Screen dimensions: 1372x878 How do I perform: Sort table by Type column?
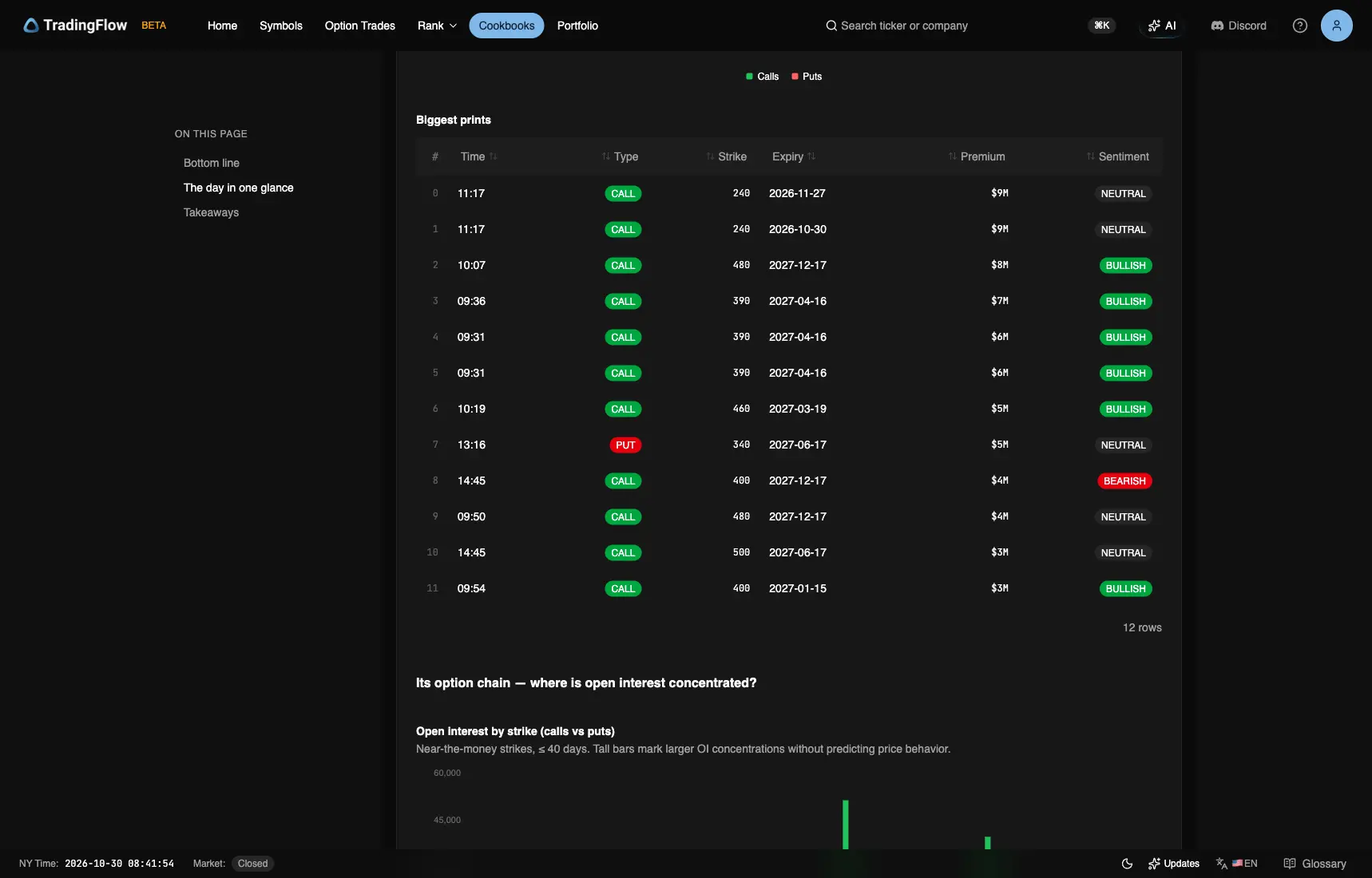(x=620, y=156)
